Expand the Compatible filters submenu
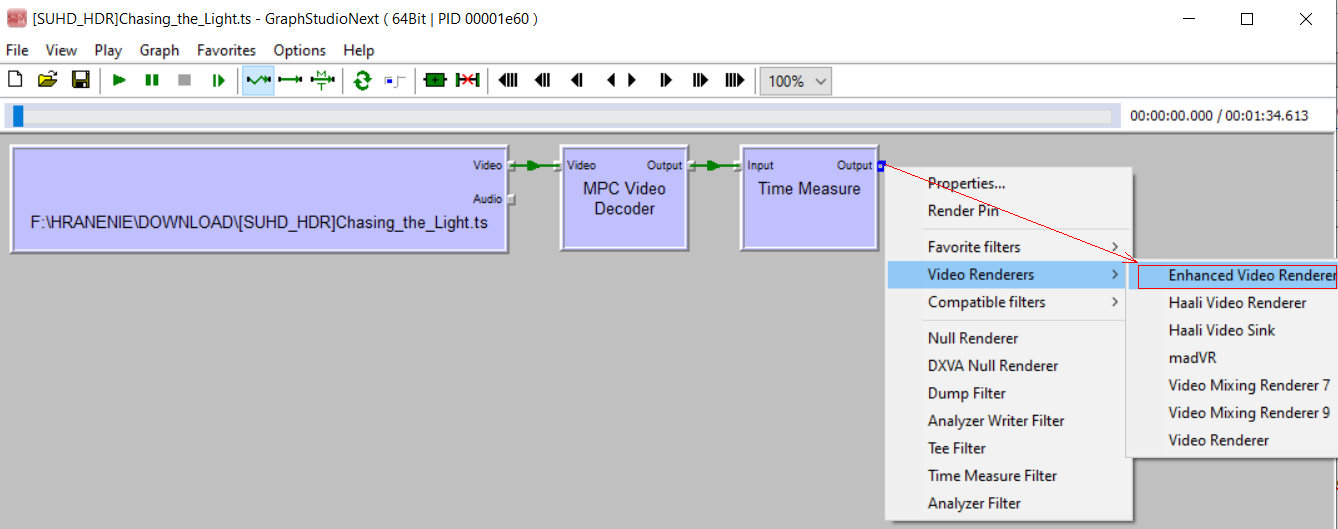 pyautogui.click(x=1009, y=302)
